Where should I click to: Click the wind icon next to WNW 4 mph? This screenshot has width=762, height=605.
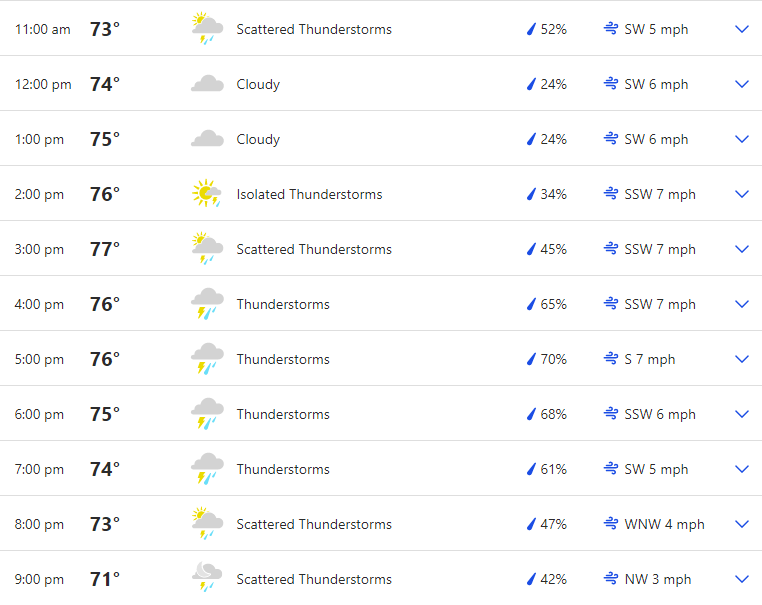[x=611, y=524]
